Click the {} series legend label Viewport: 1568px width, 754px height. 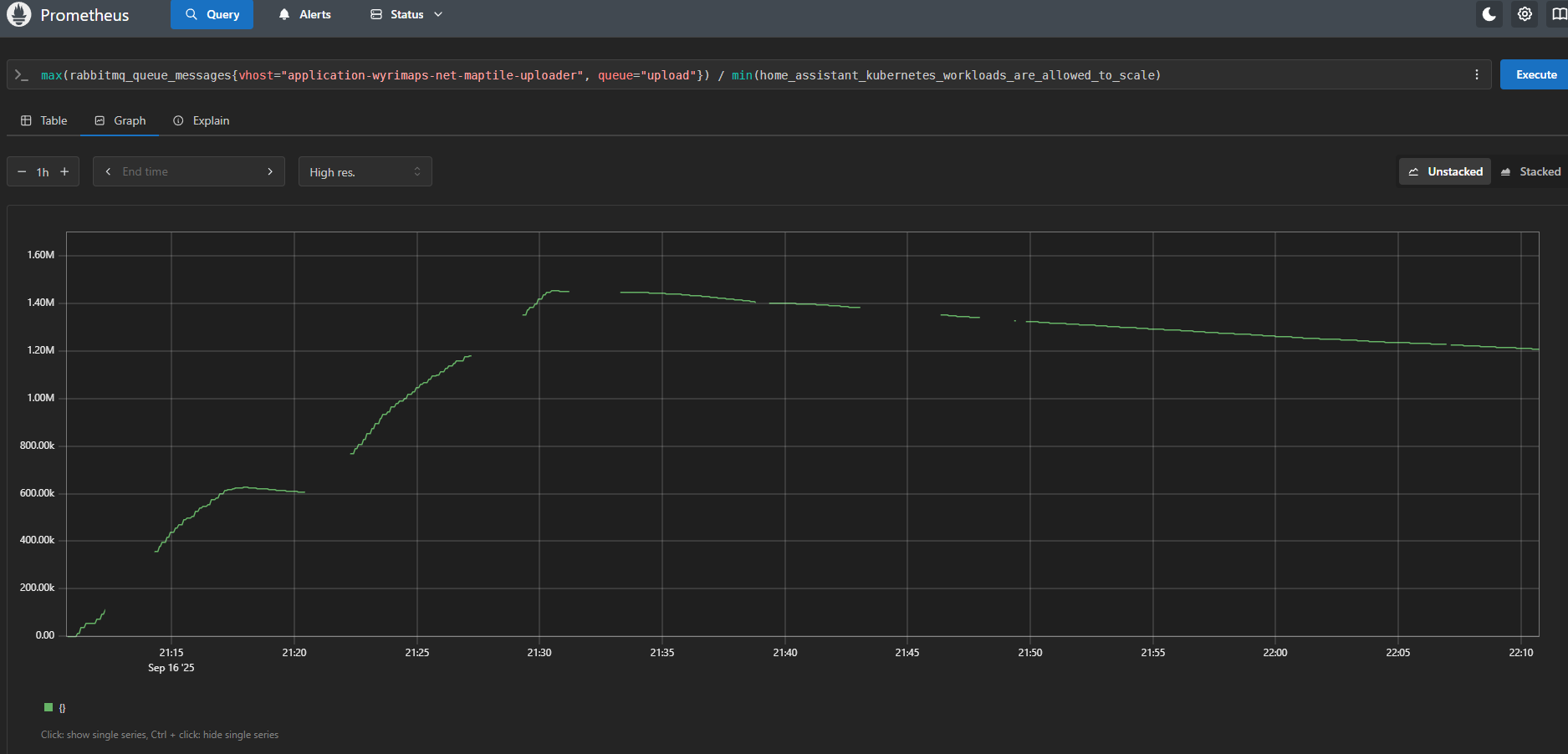pyautogui.click(x=62, y=708)
